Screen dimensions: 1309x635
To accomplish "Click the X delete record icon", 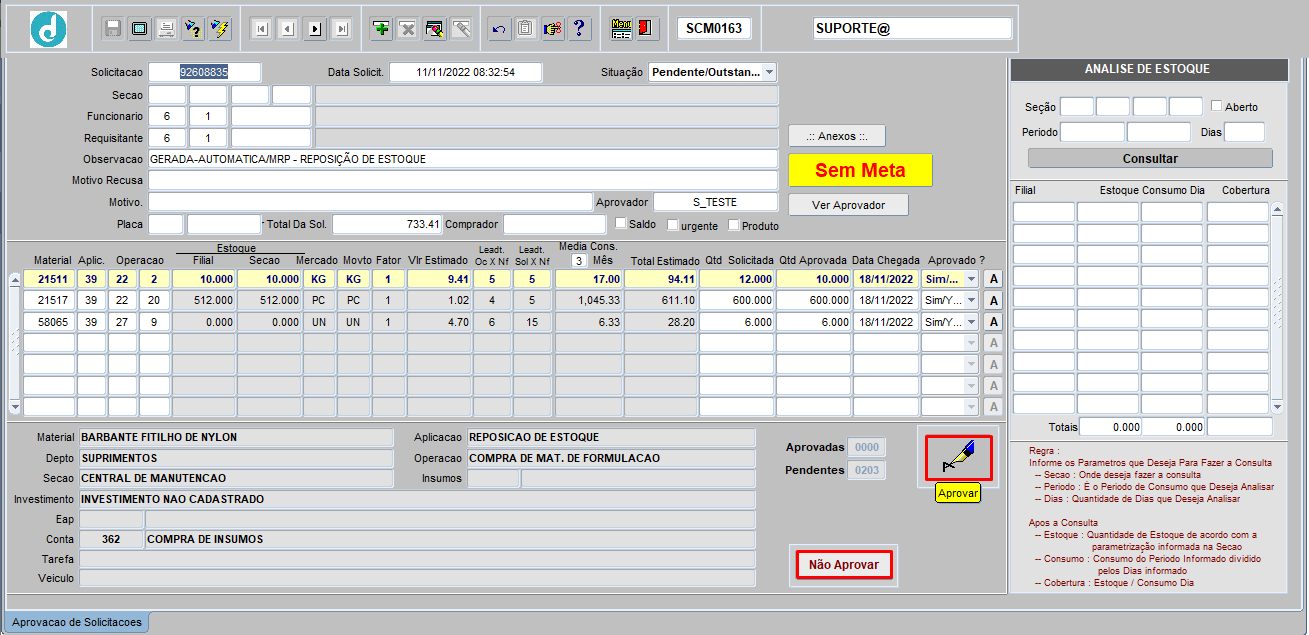I will (x=408, y=29).
